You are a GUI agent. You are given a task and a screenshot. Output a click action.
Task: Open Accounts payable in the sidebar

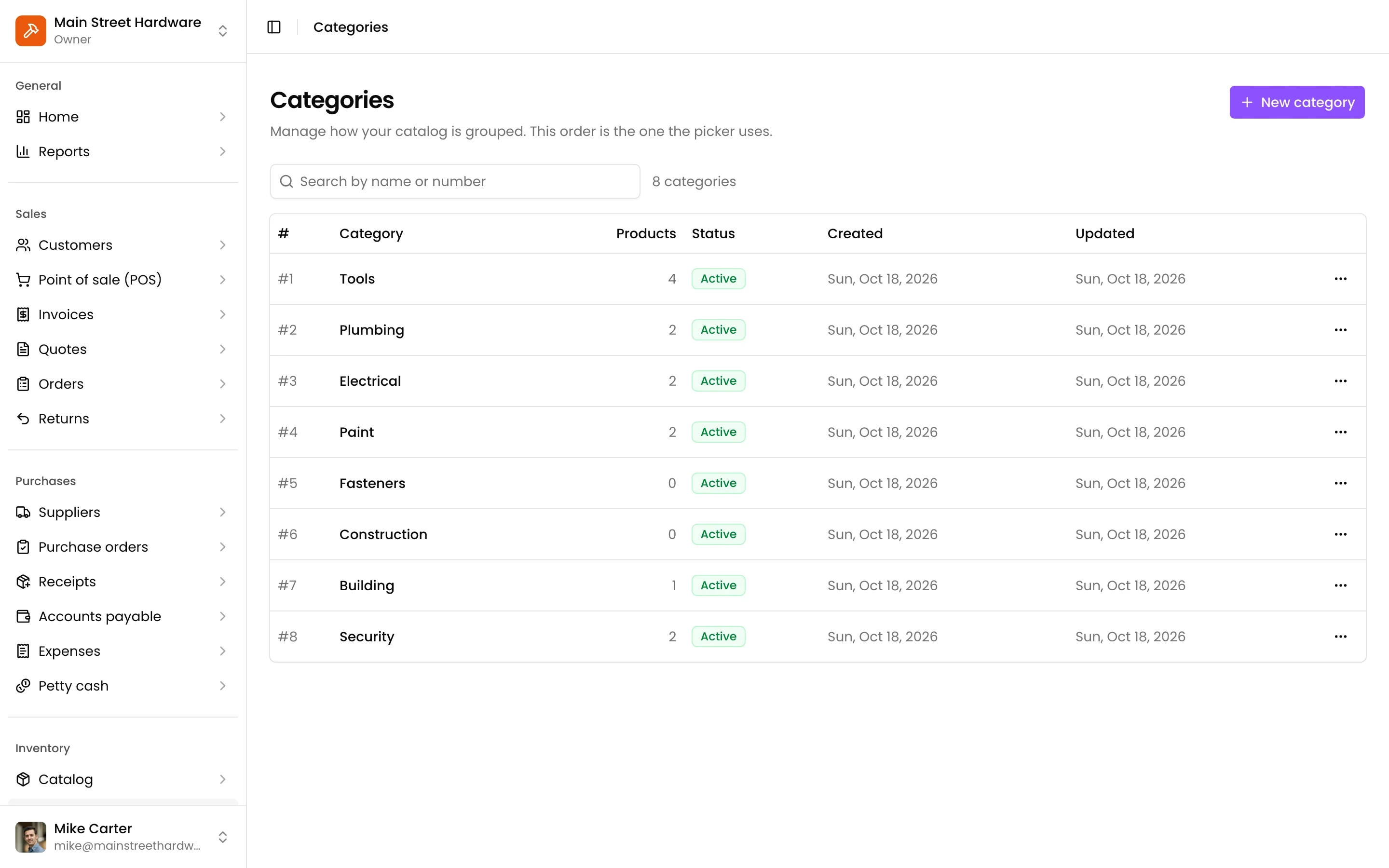coord(123,617)
